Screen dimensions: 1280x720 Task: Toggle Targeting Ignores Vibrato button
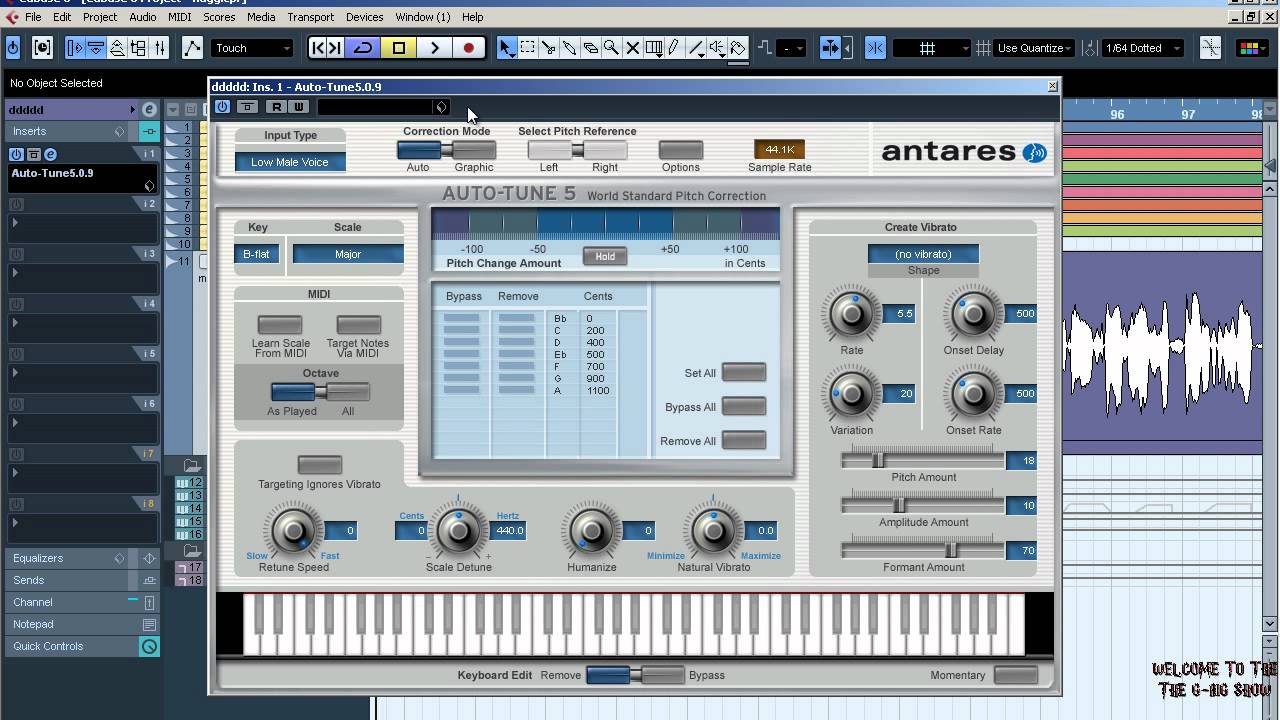click(320, 465)
